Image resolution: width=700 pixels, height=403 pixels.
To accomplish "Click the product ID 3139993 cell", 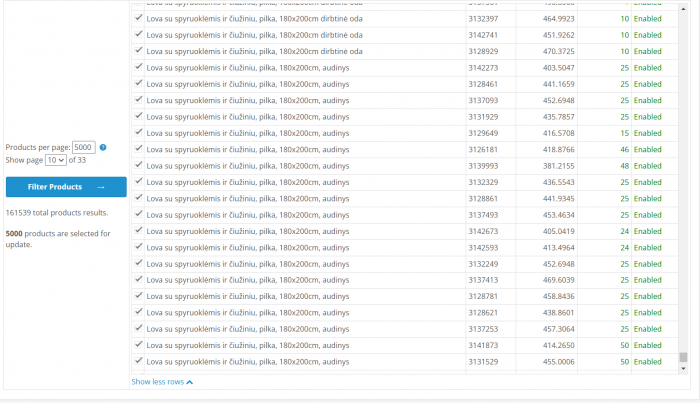I will tap(483, 166).
